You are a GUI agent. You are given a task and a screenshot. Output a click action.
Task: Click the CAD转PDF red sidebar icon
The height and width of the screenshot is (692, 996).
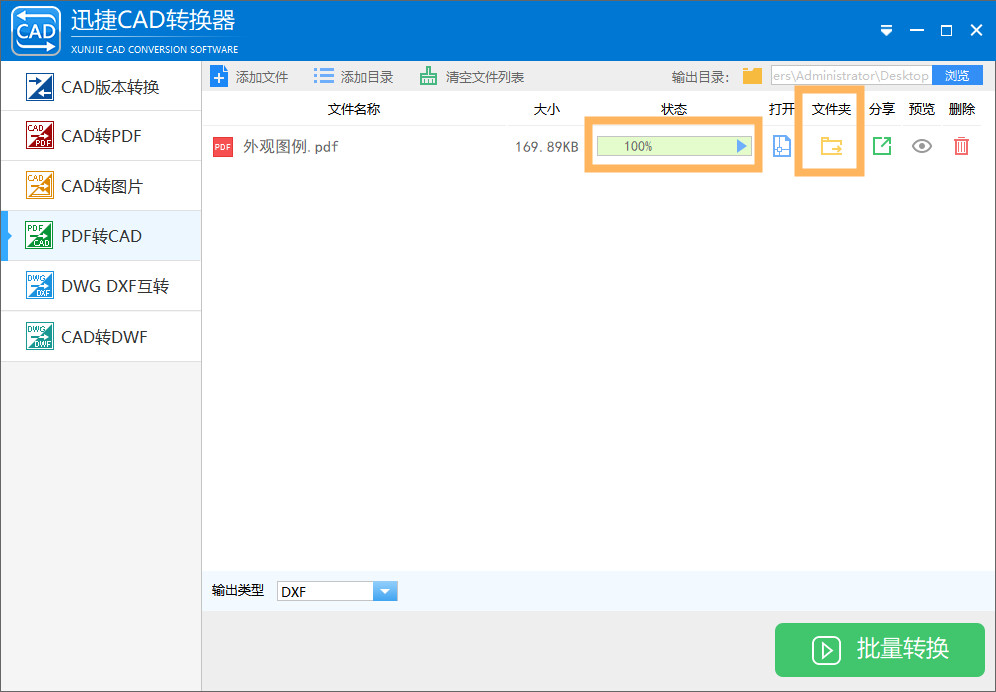39,135
